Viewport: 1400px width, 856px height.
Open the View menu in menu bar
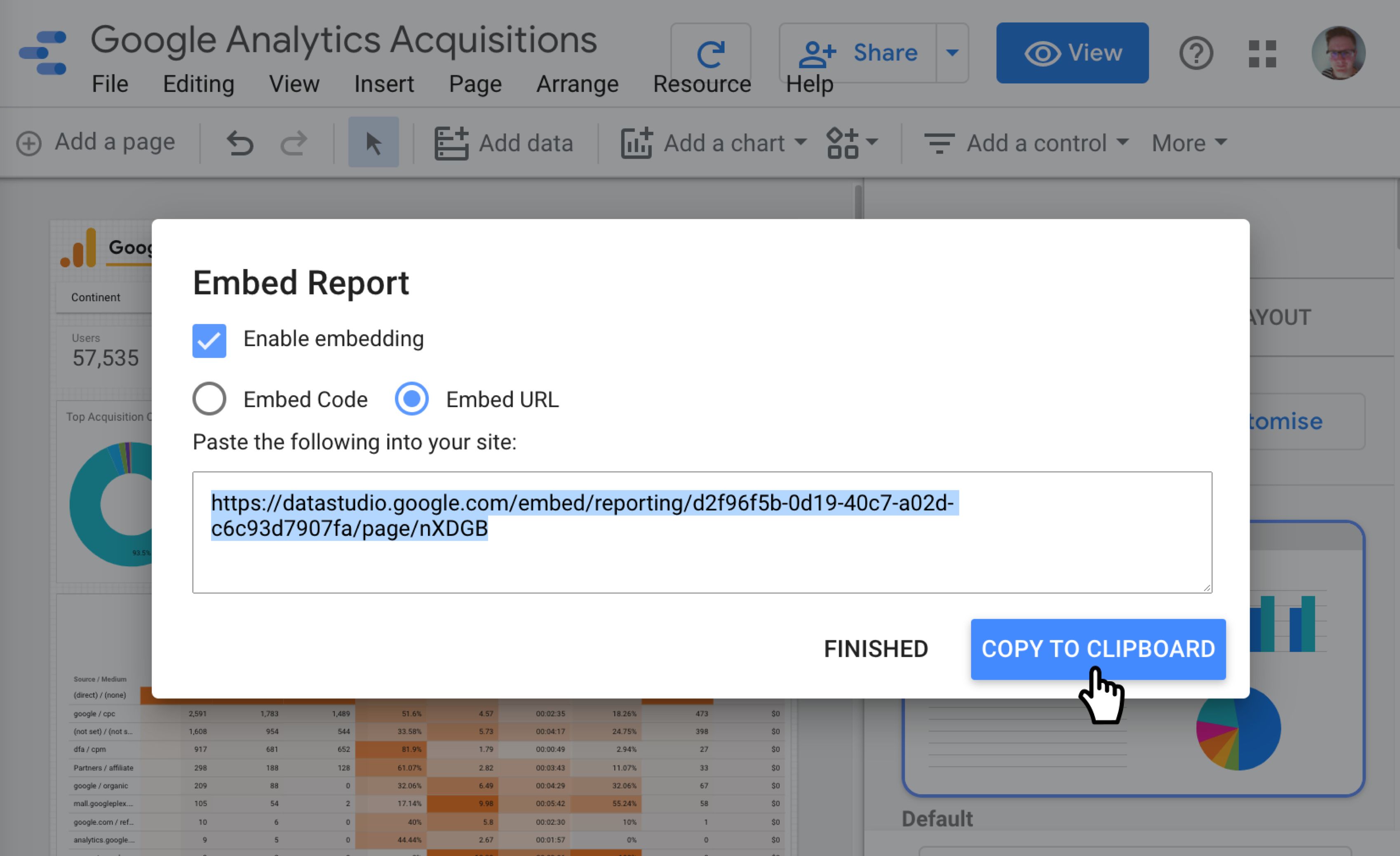coord(294,84)
